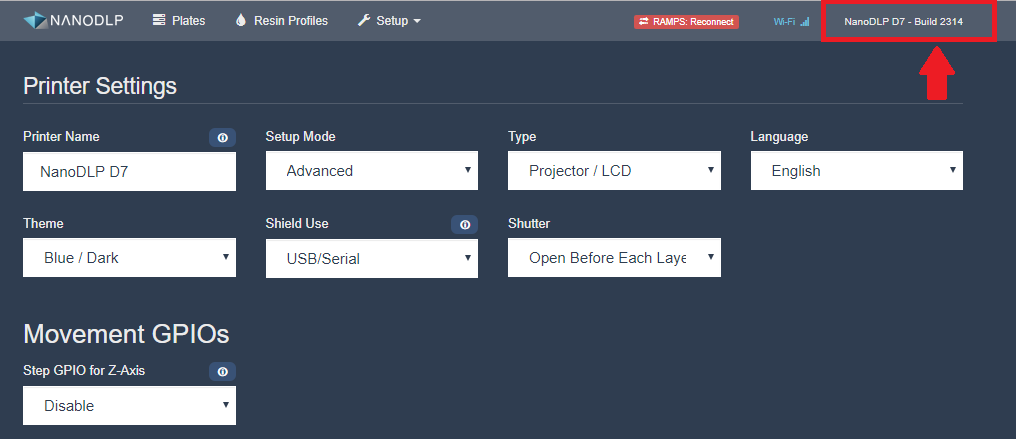Click the Wi-Fi signal indicator
Viewport: 1016px width, 439px height.
791,21
